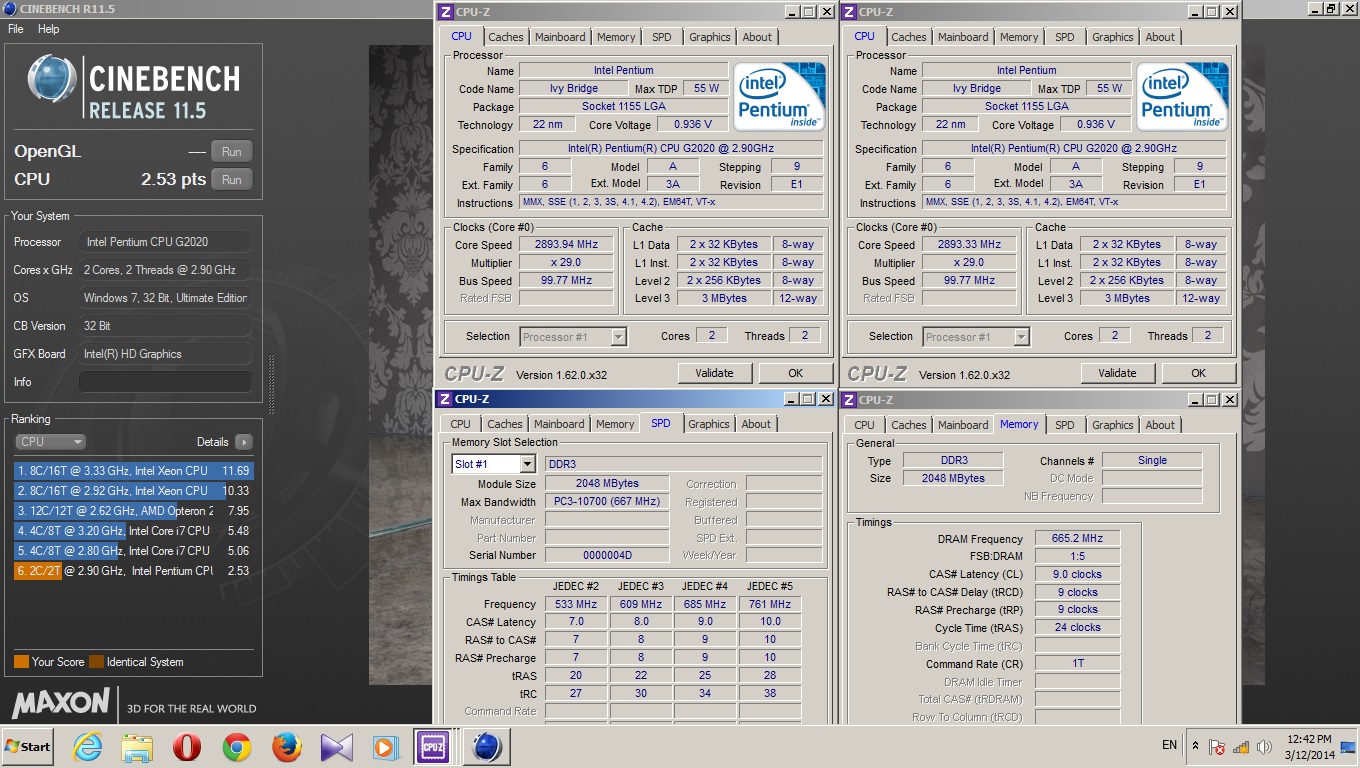
Task: Open Processor #1 selection in top-left CPU-Z
Action: tap(573, 337)
